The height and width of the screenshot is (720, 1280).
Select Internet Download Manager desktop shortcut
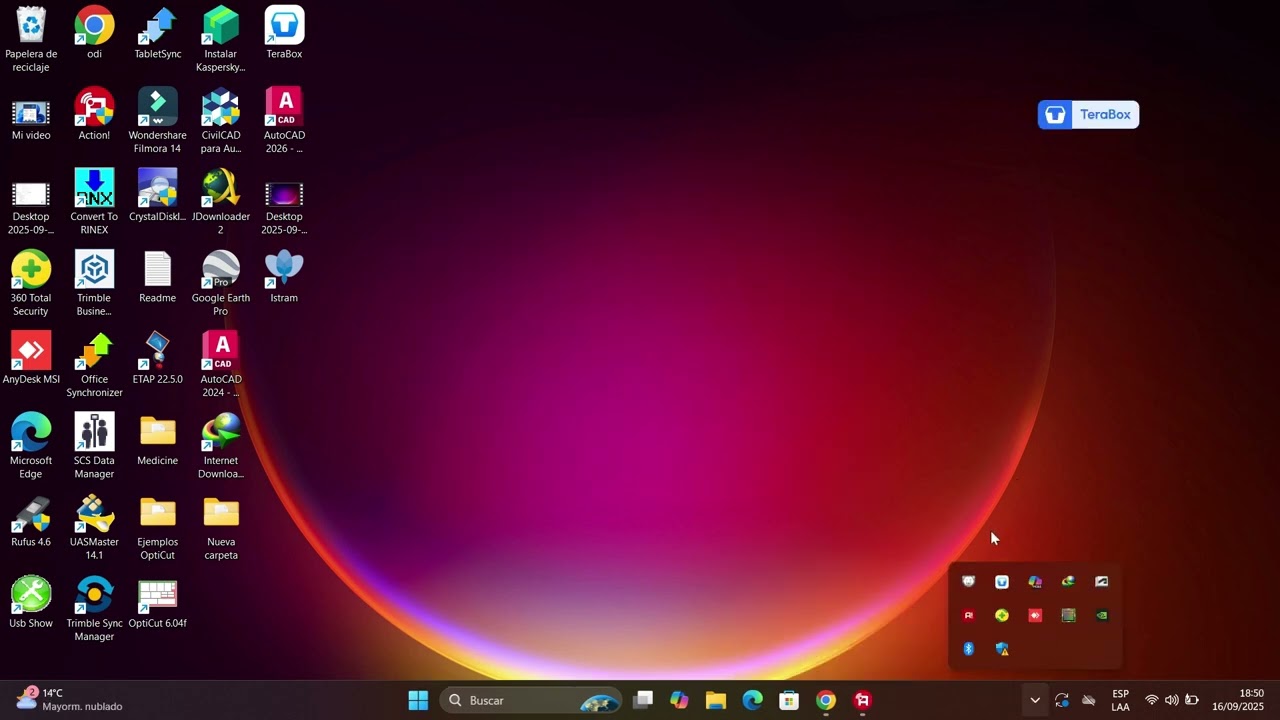pyautogui.click(x=220, y=446)
